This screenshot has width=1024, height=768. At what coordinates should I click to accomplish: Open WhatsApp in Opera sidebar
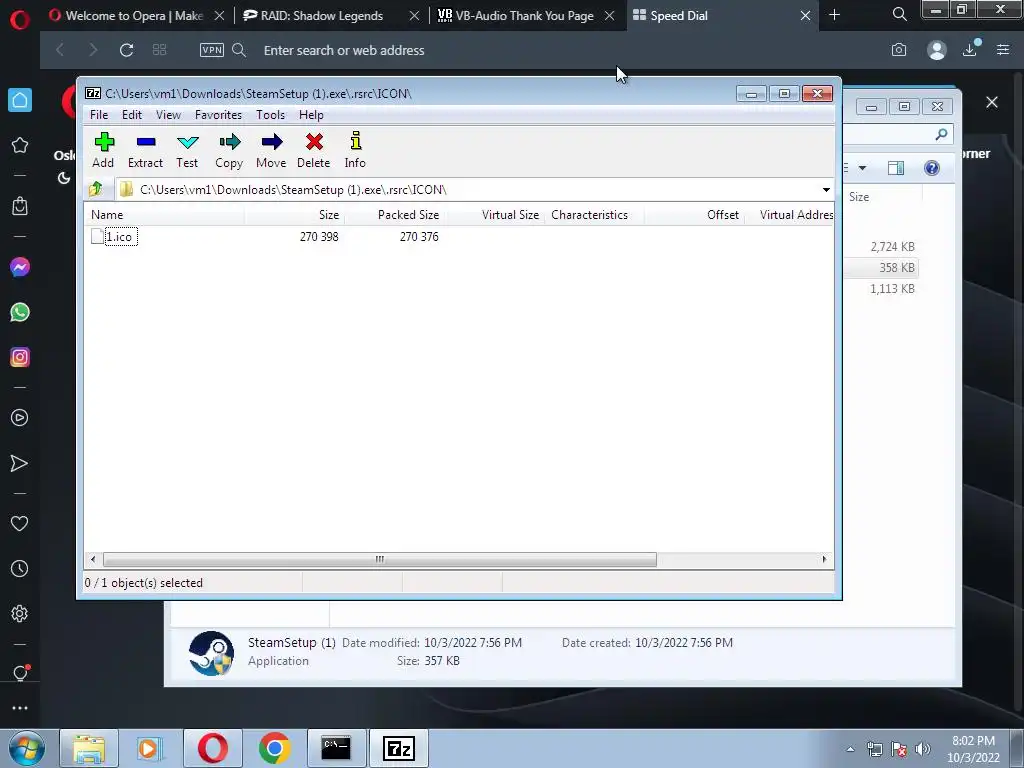click(x=20, y=312)
